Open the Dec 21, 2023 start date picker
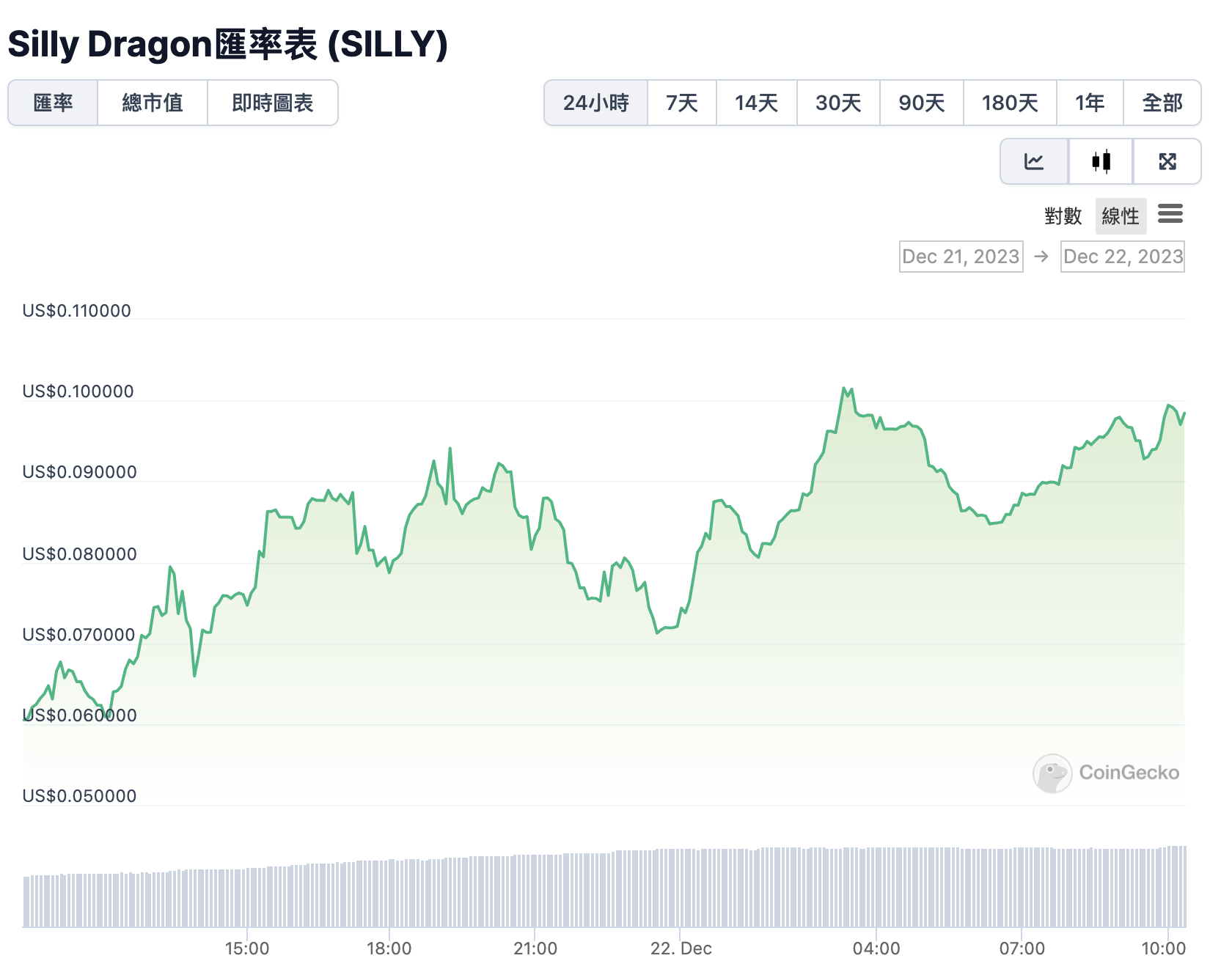1232x972 pixels. coord(961,257)
